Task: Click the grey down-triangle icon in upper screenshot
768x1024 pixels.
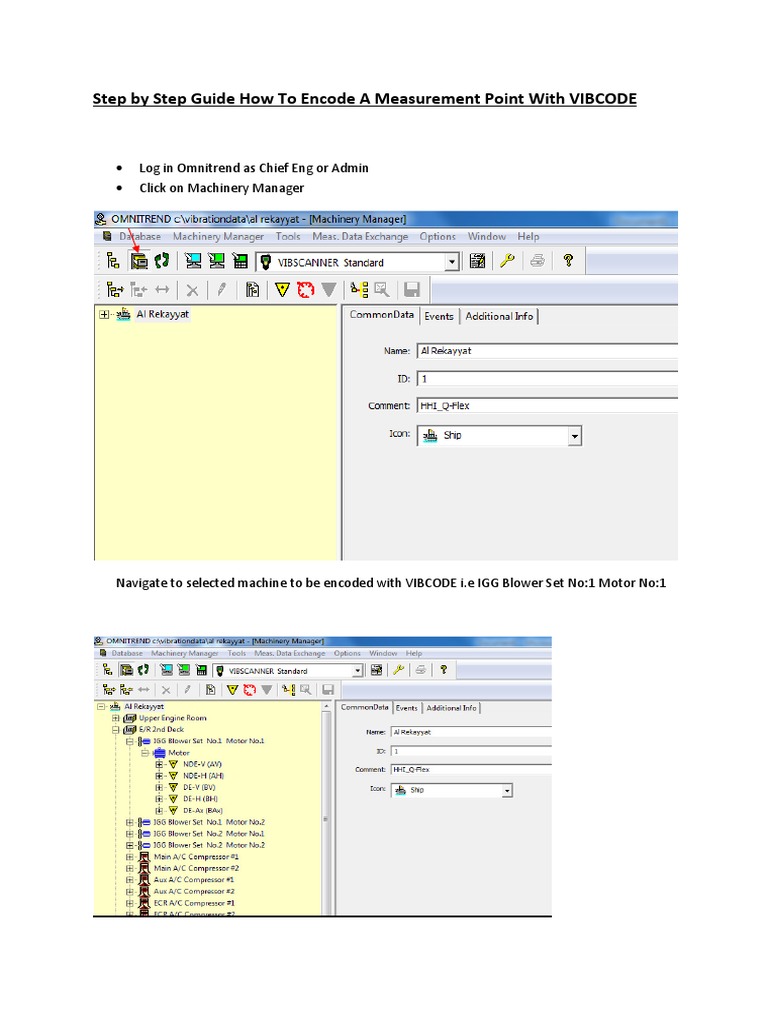Action: click(x=328, y=289)
